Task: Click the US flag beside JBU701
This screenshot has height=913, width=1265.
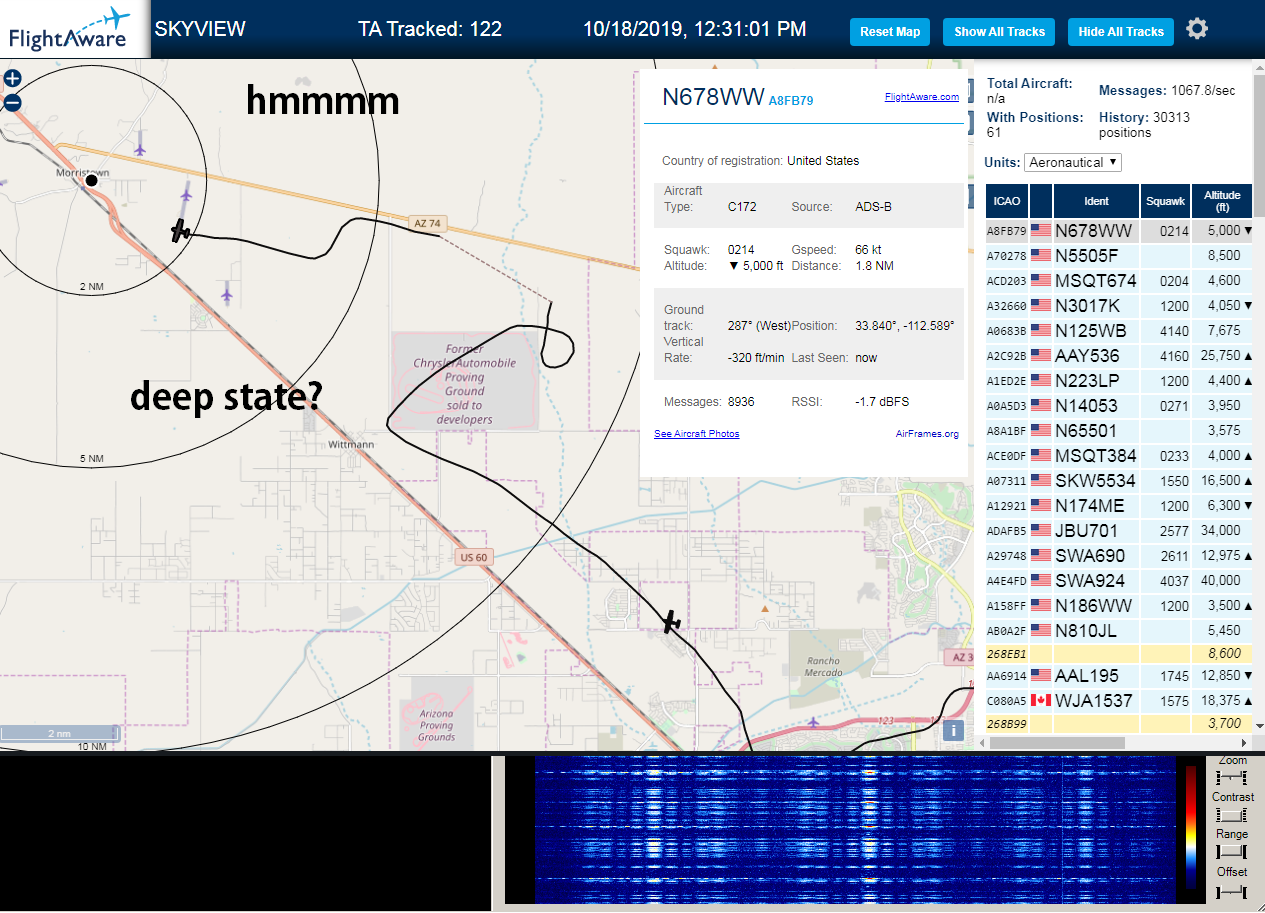Action: coord(1041,530)
